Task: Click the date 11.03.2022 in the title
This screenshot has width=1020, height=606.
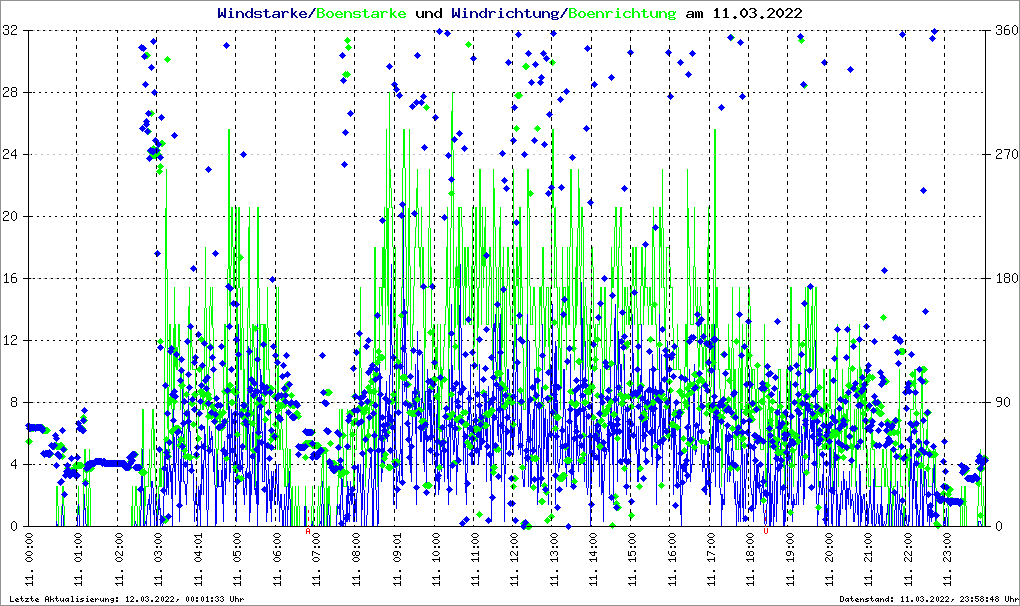Action: tap(758, 13)
